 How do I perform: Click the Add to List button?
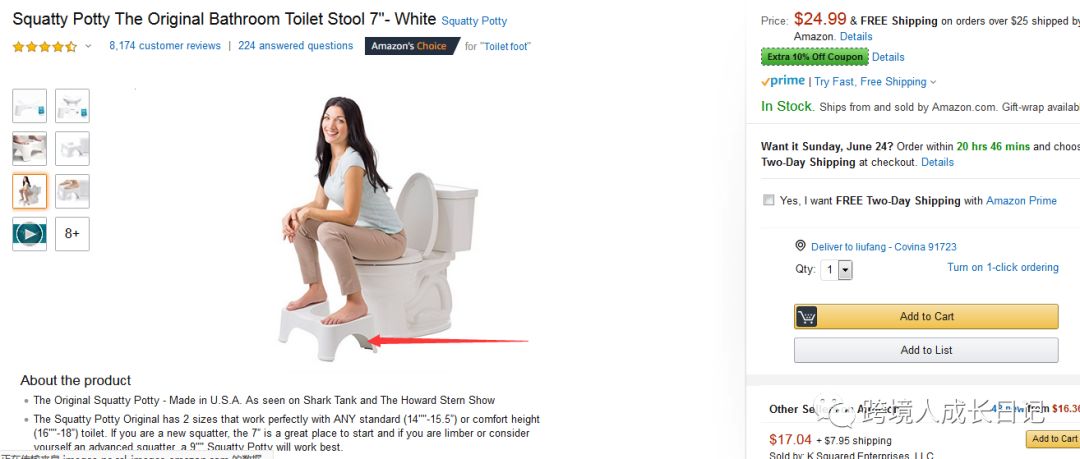point(926,350)
